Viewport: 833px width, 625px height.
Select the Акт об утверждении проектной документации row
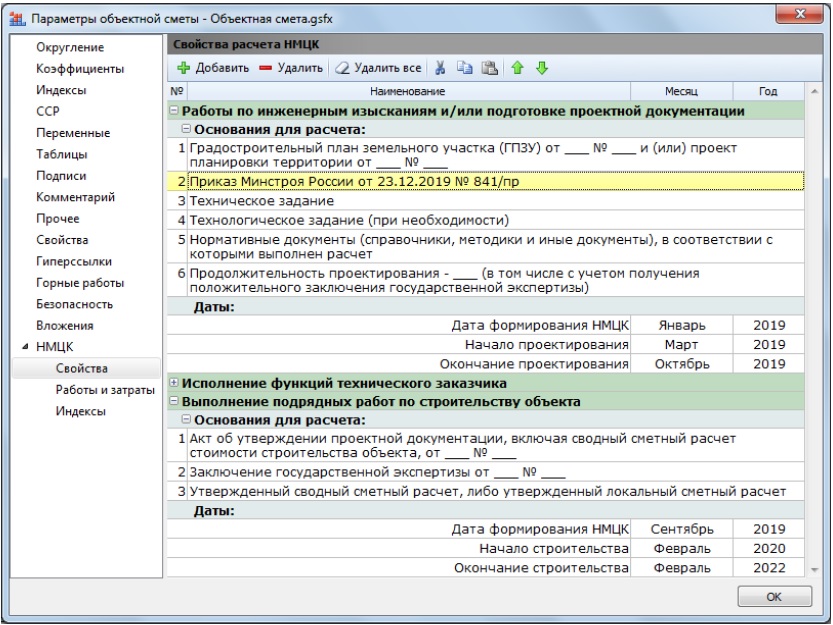(x=486, y=445)
